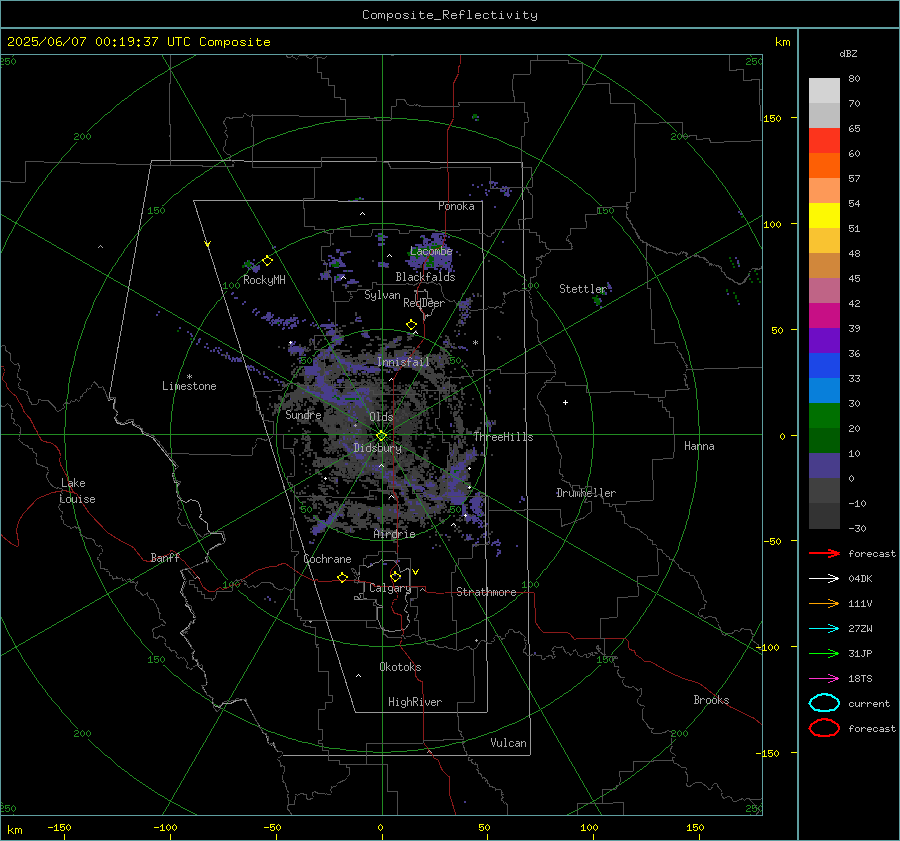The width and height of the screenshot is (900, 841).
Task: Click the RockyMH label
Action: coord(264,280)
